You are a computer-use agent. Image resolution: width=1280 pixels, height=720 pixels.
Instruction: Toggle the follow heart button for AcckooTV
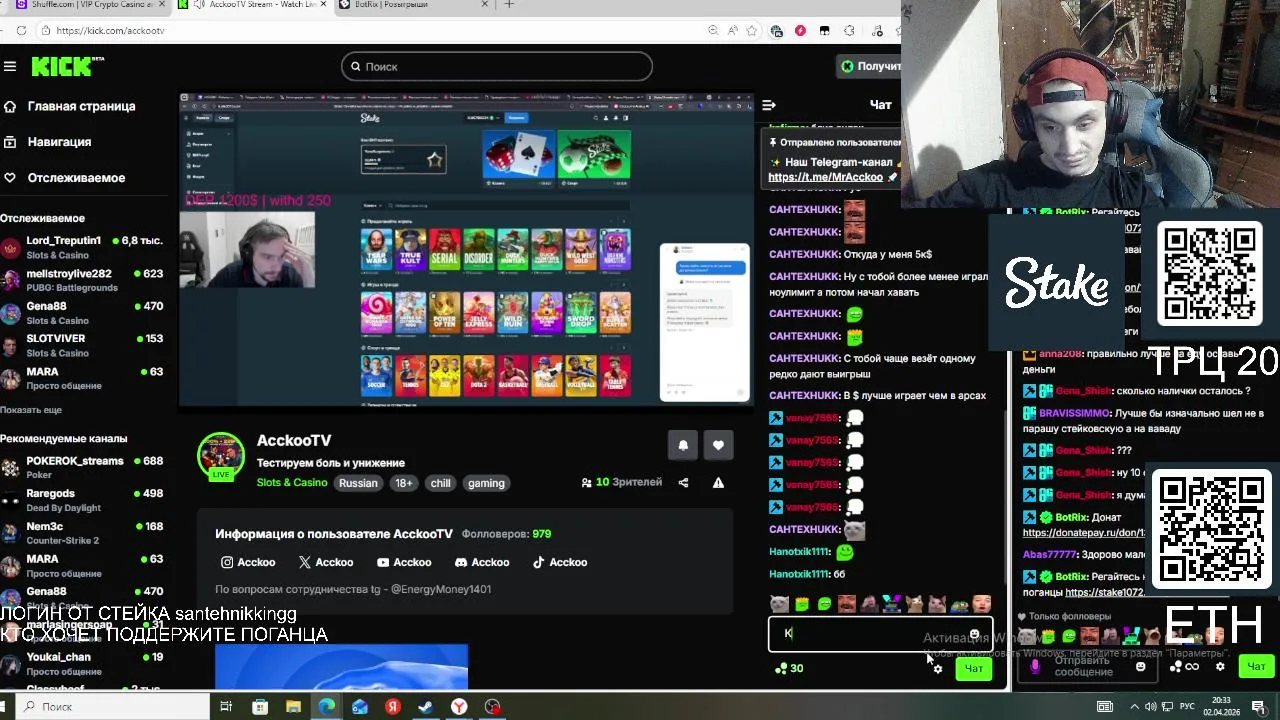(x=718, y=445)
